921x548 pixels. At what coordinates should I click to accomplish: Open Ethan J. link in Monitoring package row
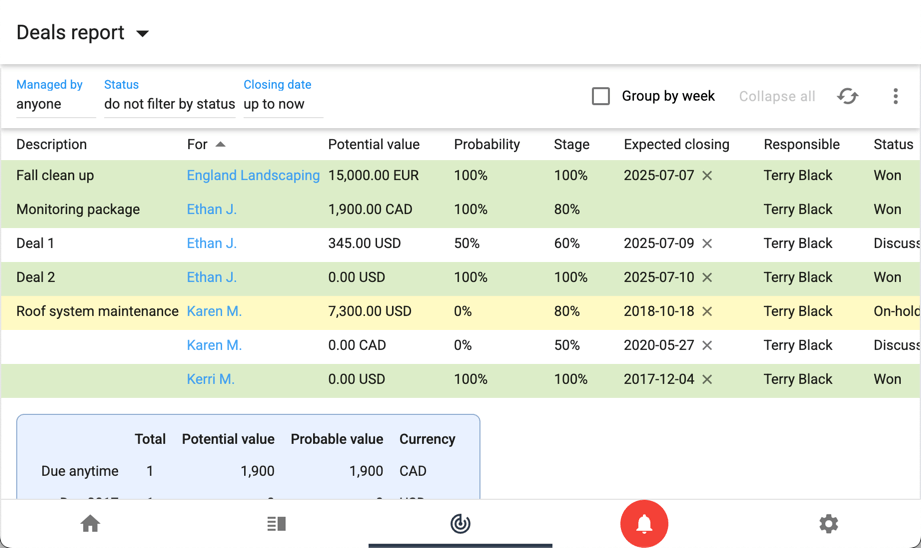coord(211,210)
